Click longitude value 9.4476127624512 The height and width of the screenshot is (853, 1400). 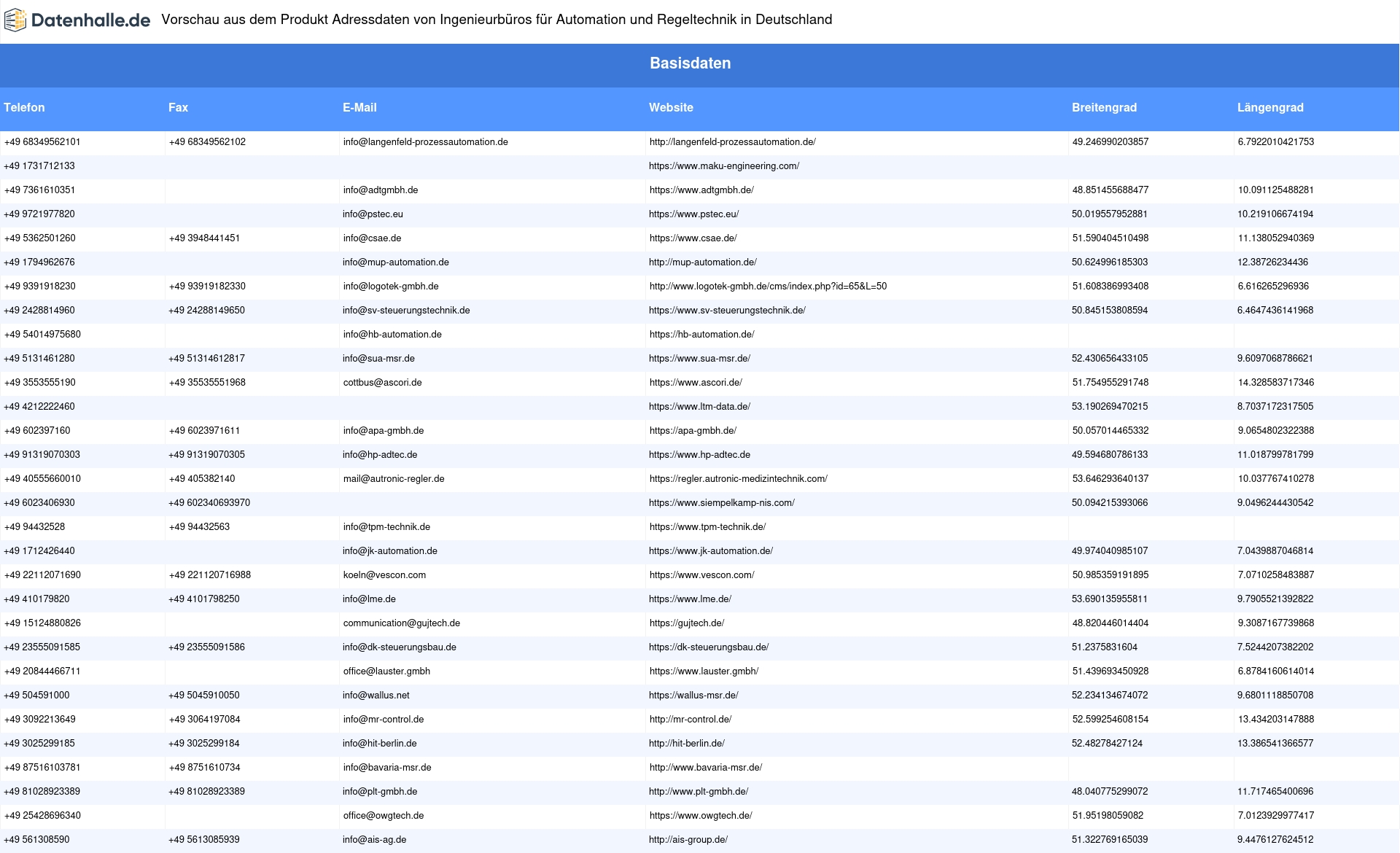pyautogui.click(x=1275, y=840)
